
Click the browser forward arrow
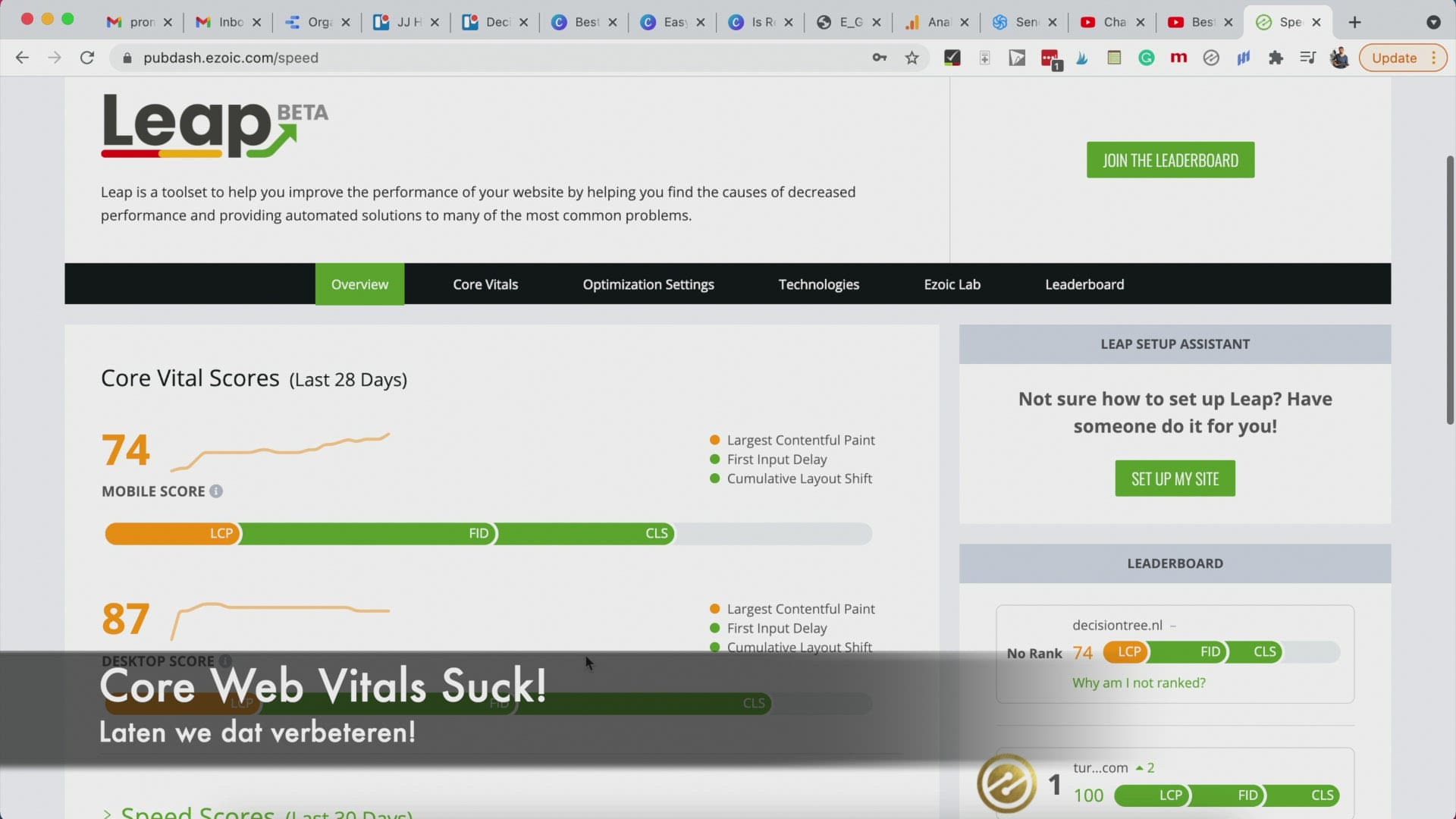[x=54, y=58]
